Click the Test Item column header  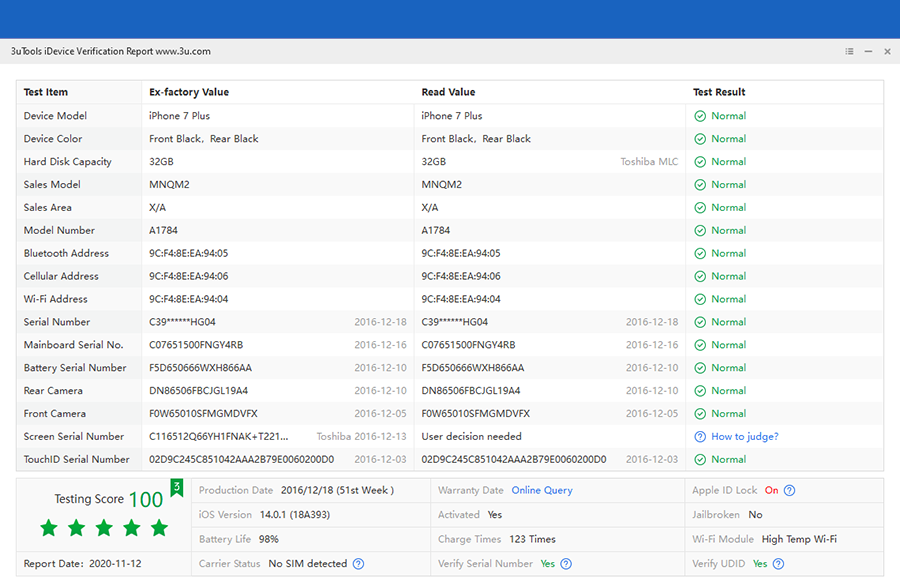click(x=46, y=92)
